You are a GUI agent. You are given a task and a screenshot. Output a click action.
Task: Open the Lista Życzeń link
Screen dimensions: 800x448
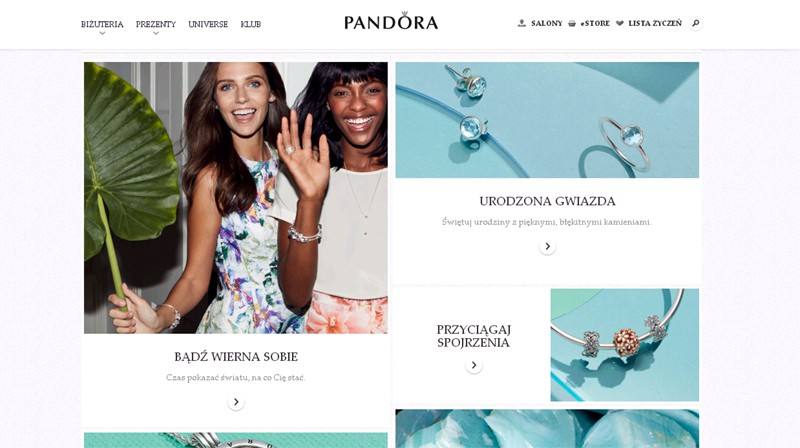tap(655, 23)
